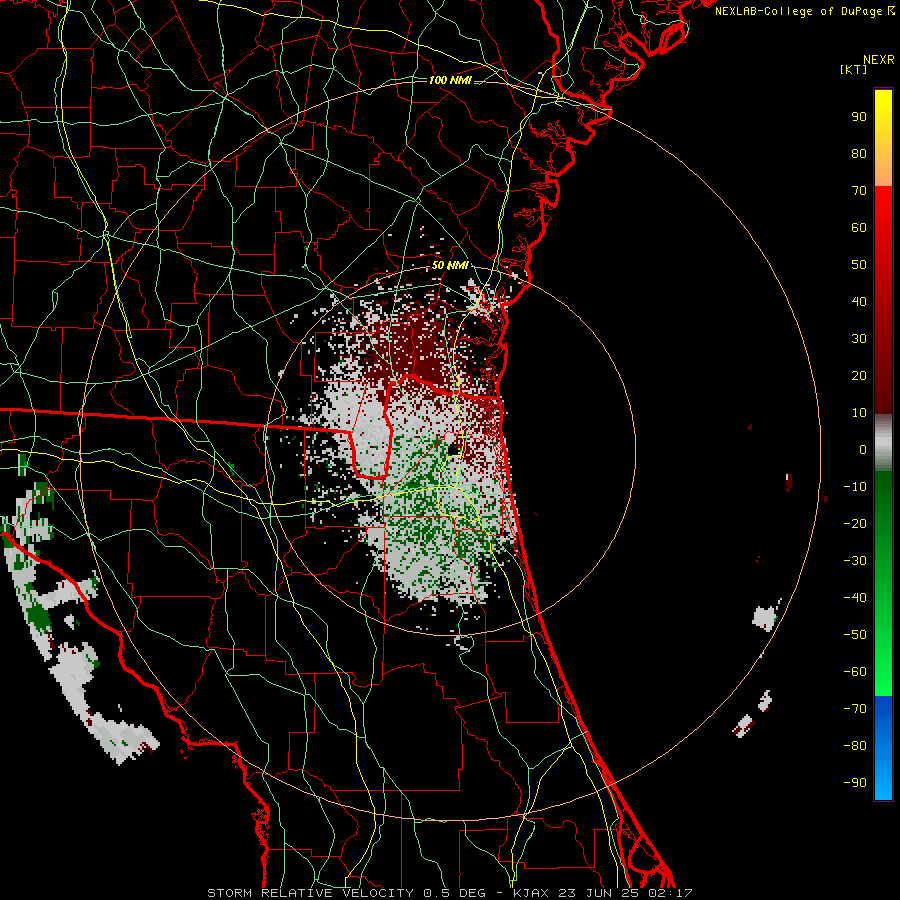This screenshot has width=900, height=900.
Task: Click the -90 value on velocity scale
Action: tap(855, 783)
